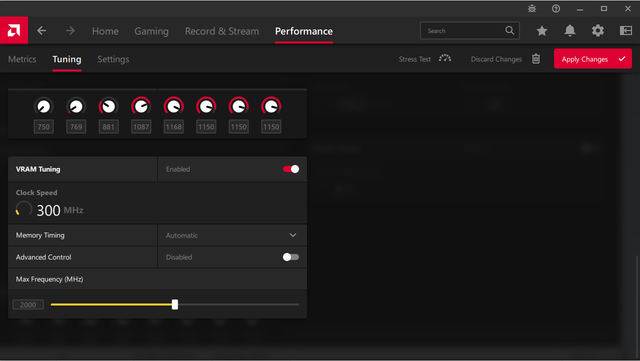This screenshot has height=361, width=640.
Task: Click the Stress Test gauge icon
Action: (x=445, y=59)
